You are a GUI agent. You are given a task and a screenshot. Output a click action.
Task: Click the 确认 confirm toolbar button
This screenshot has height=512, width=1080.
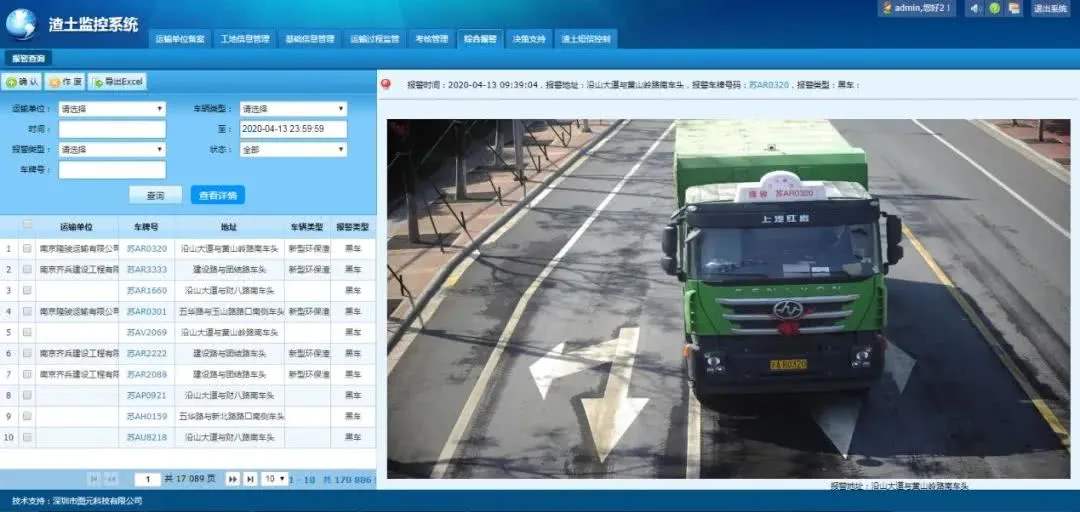23,82
